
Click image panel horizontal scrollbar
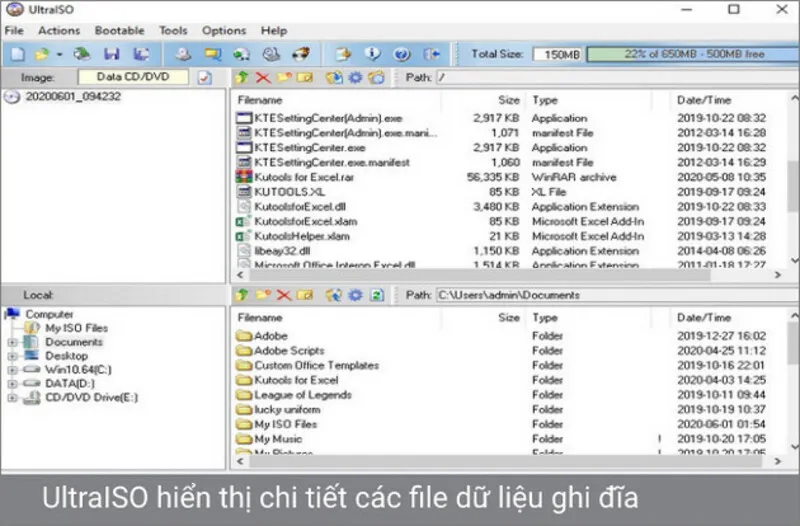(479, 275)
